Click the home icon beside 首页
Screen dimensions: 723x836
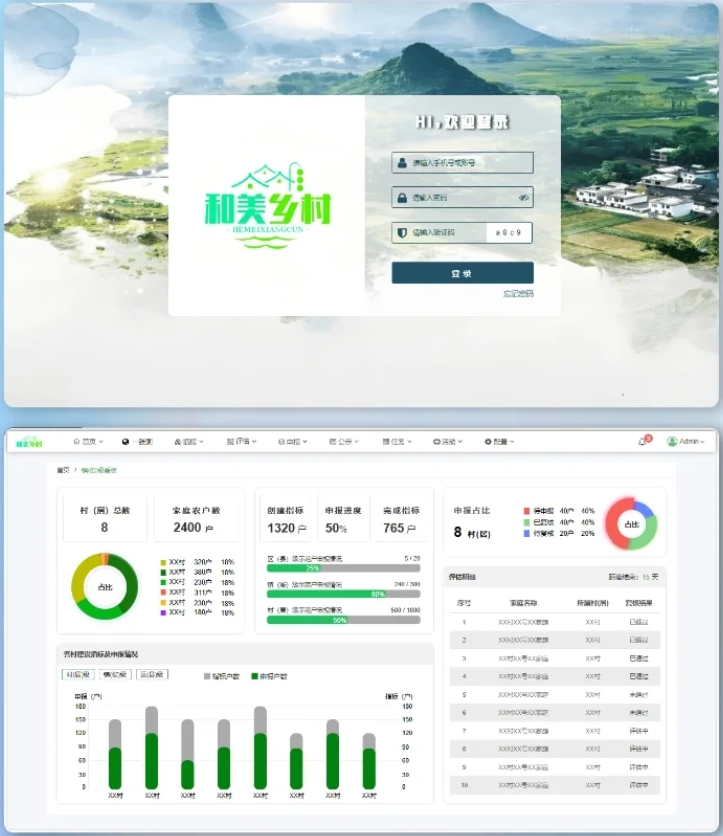(x=76, y=441)
